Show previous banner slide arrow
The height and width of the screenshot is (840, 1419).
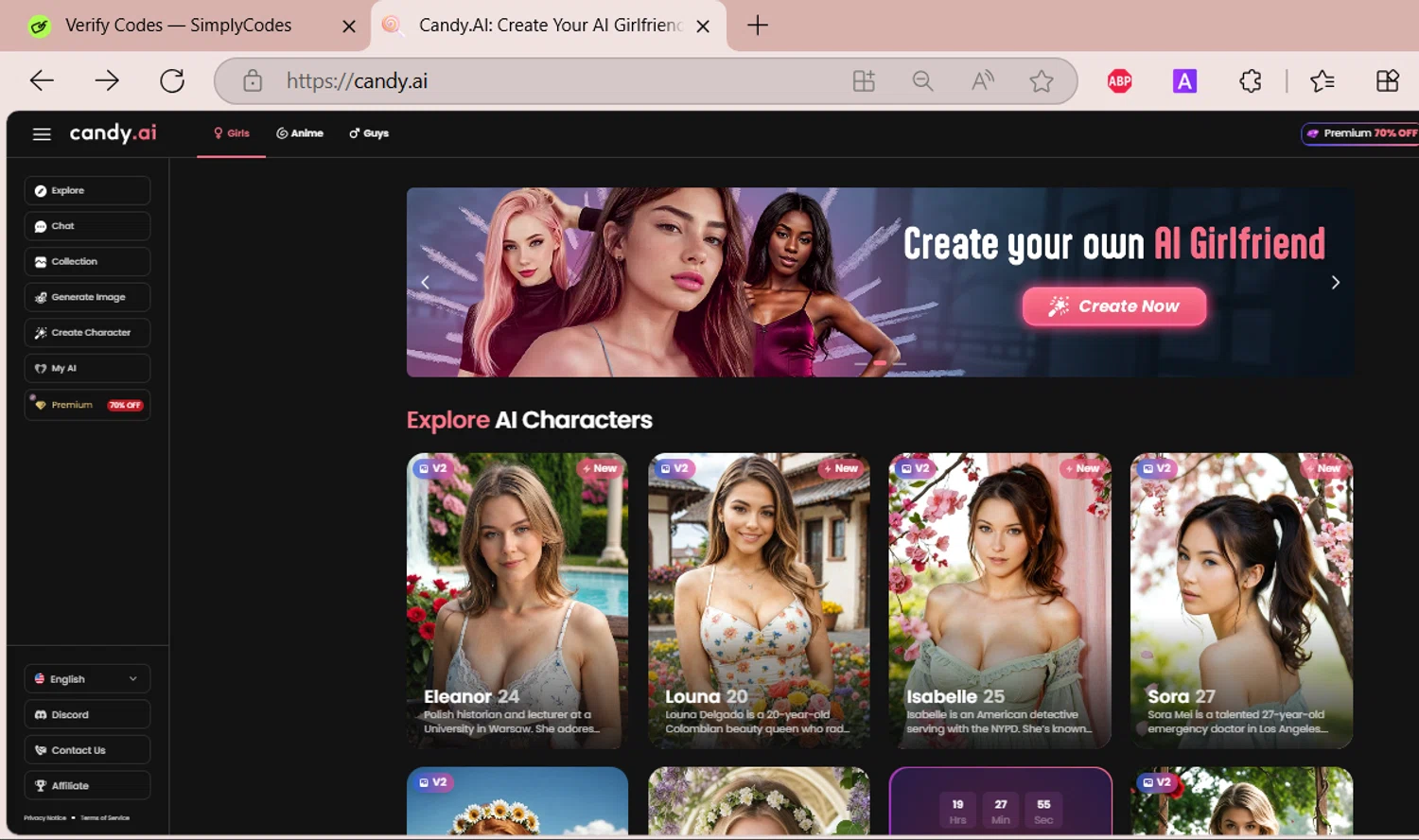[425, 282]
